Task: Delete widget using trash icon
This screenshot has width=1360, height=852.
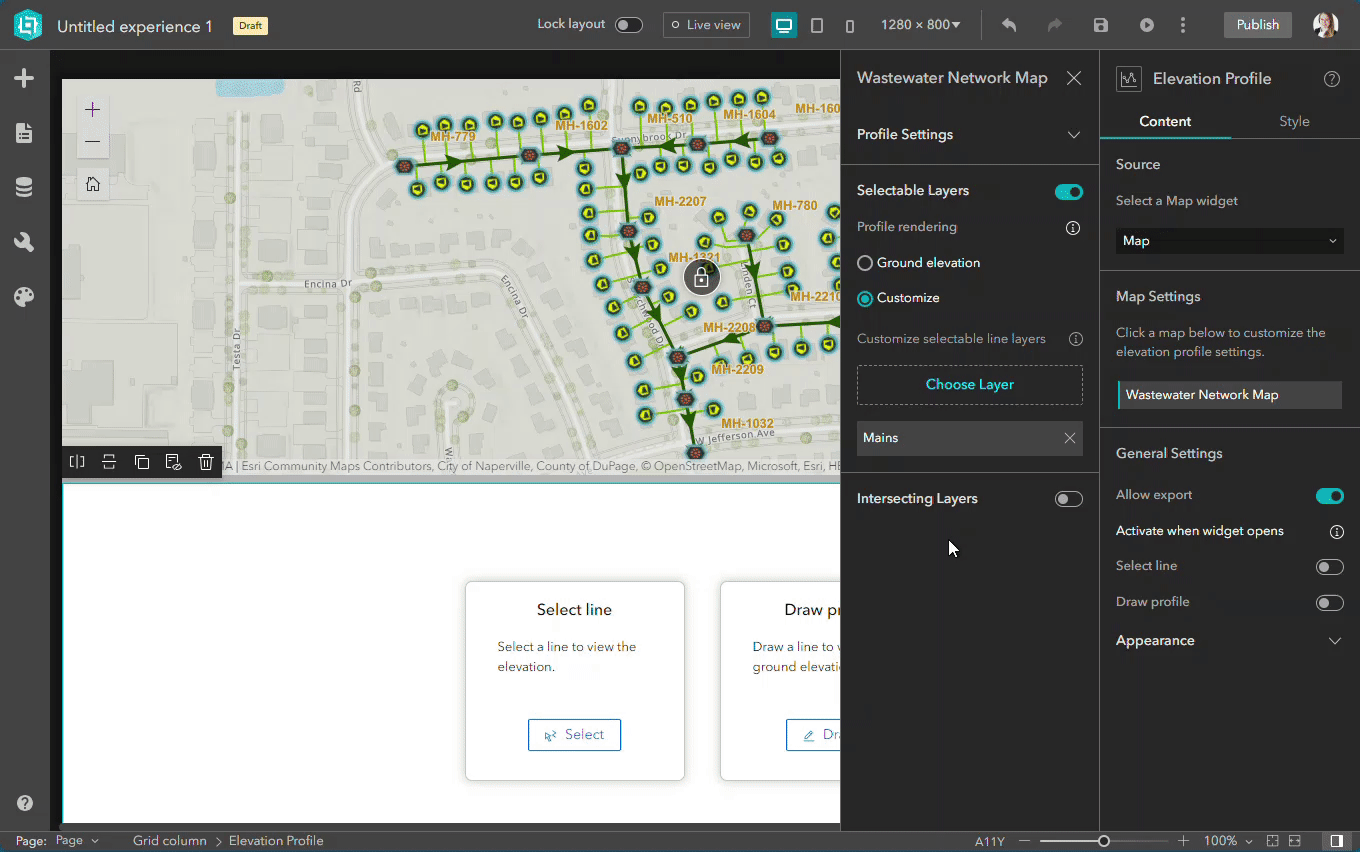Action: (x=205, y=462)
